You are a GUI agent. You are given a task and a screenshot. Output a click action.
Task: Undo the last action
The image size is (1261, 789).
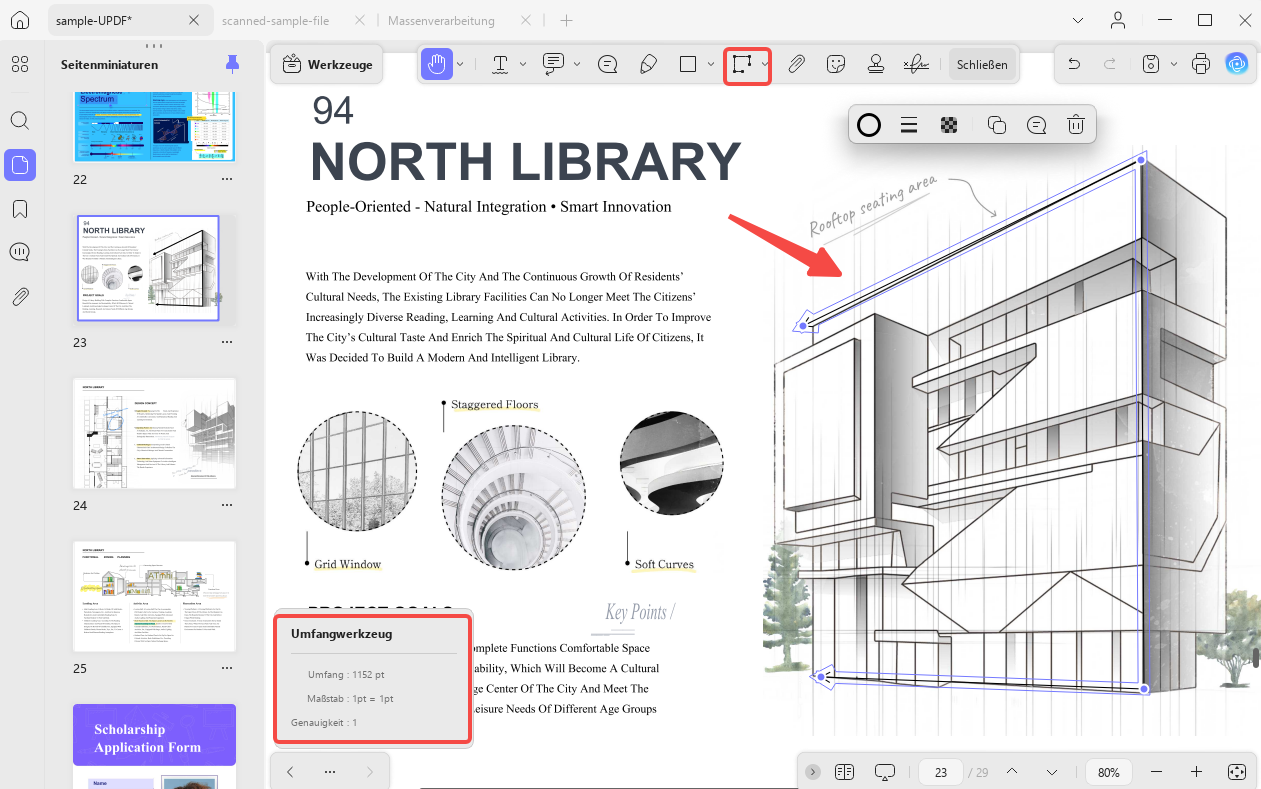coord(1074,64)
